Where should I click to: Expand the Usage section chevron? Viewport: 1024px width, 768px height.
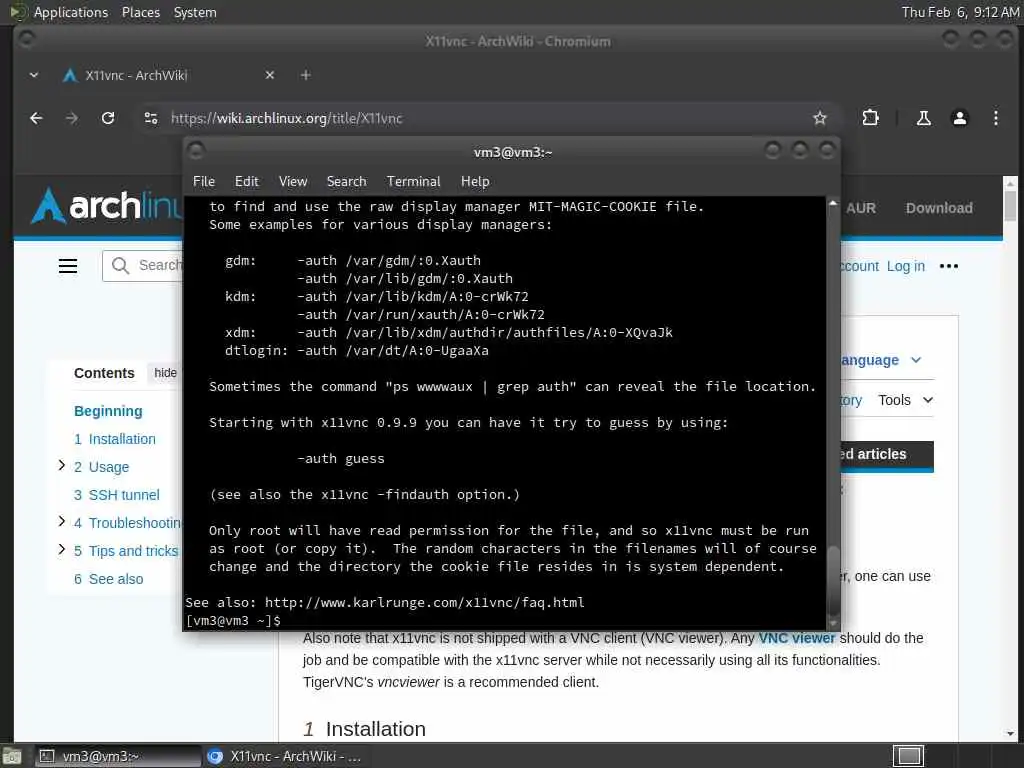(x=61, y=465)
